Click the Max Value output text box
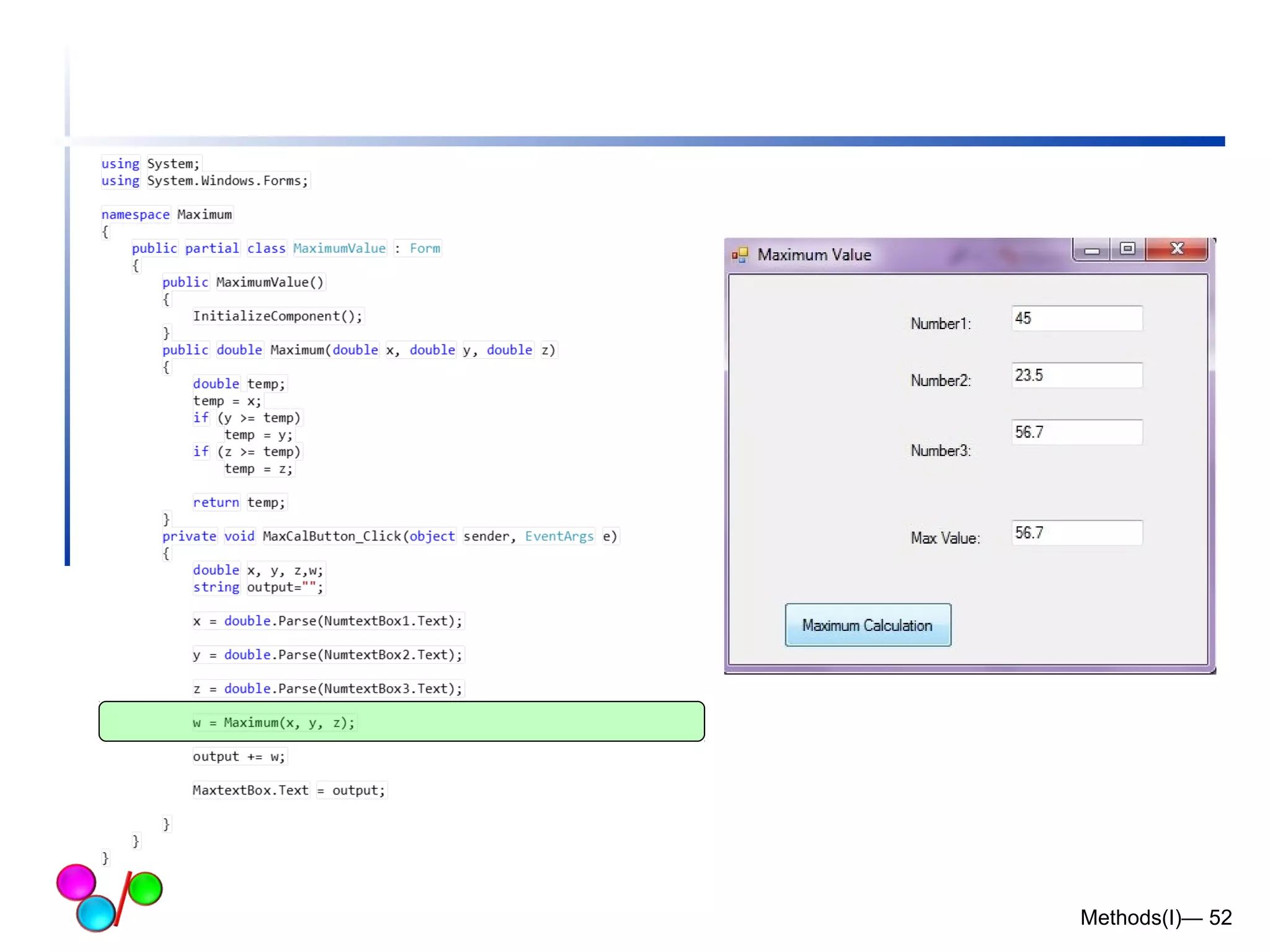1270x952 pixels. point(1076,532)
